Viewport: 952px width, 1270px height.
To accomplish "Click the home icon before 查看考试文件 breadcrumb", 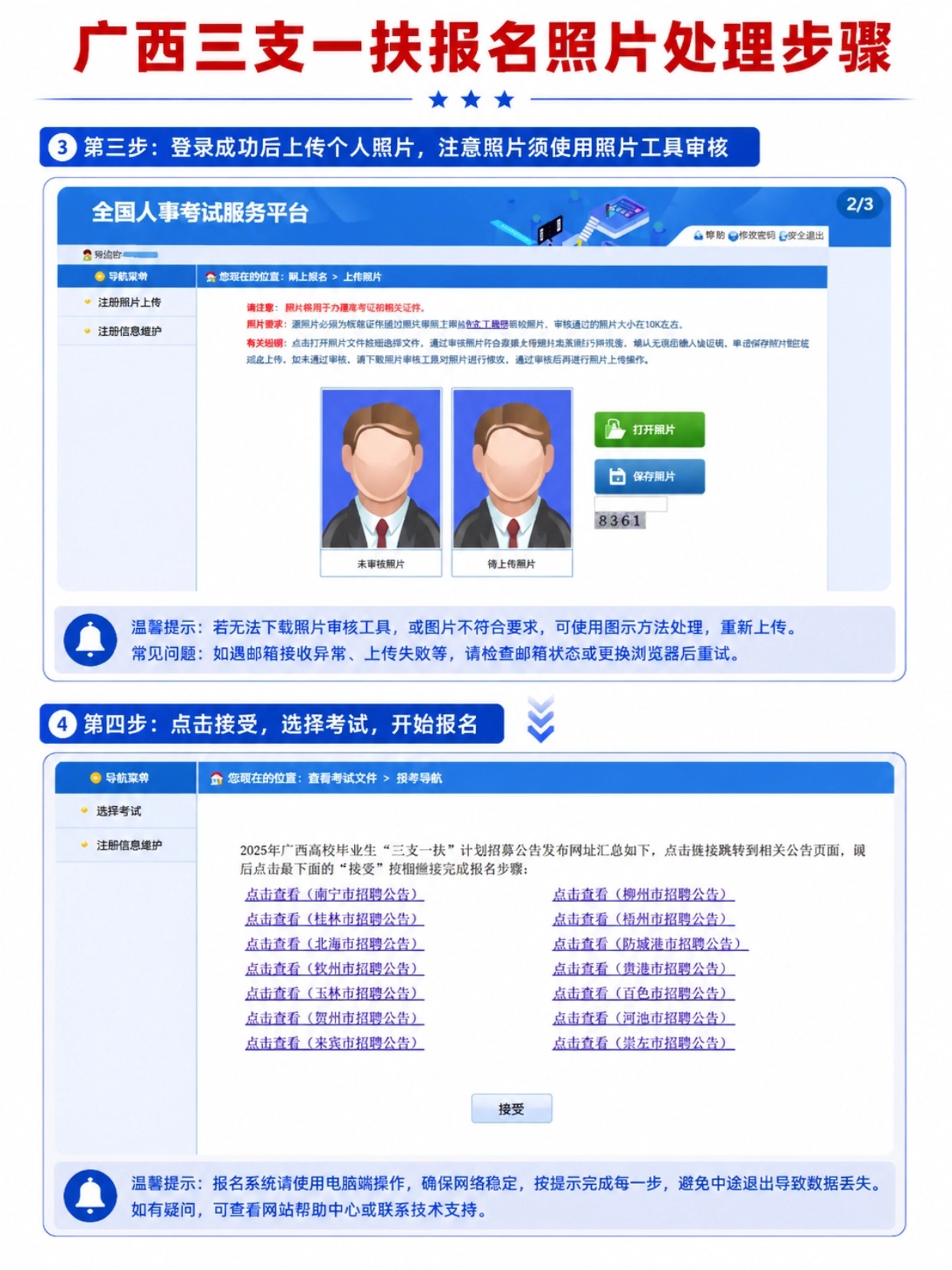I will (217, 778).
